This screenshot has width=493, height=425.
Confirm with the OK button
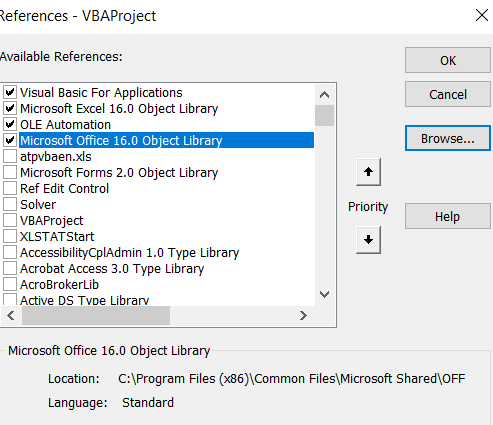(448, 60)
